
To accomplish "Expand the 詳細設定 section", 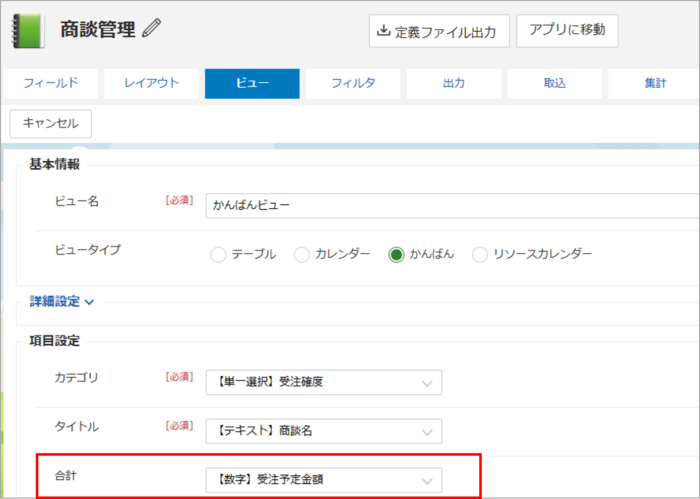I will pyautogui.click(x=62, y=302).
